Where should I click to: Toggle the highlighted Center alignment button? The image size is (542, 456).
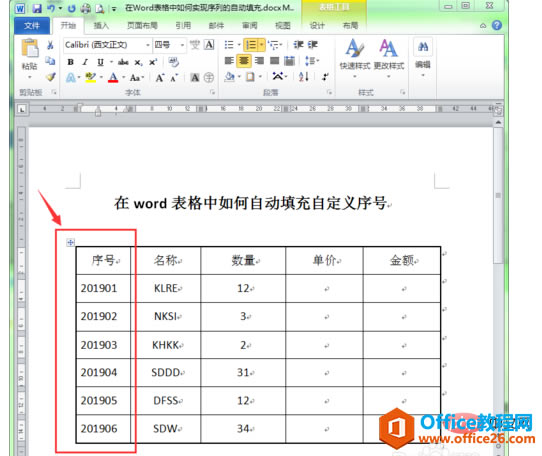(244, 61)
